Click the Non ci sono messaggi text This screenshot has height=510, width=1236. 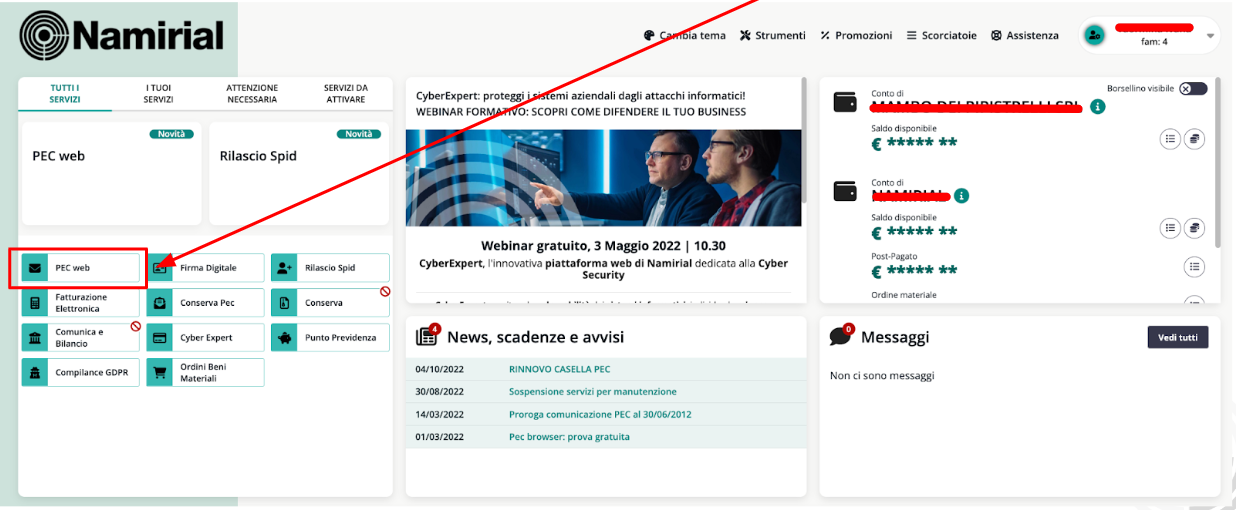coord(882,376)
